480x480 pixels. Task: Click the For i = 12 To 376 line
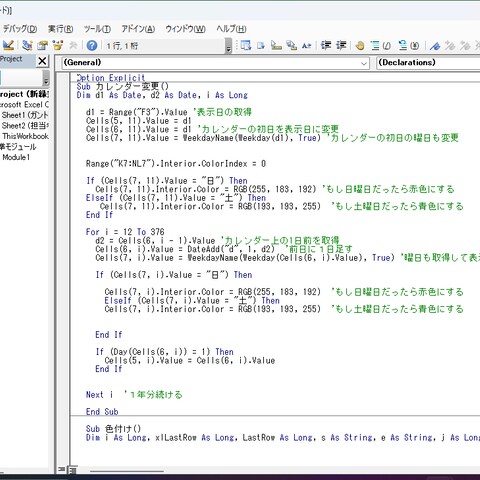pyautogui.click(x=125, y=232)
